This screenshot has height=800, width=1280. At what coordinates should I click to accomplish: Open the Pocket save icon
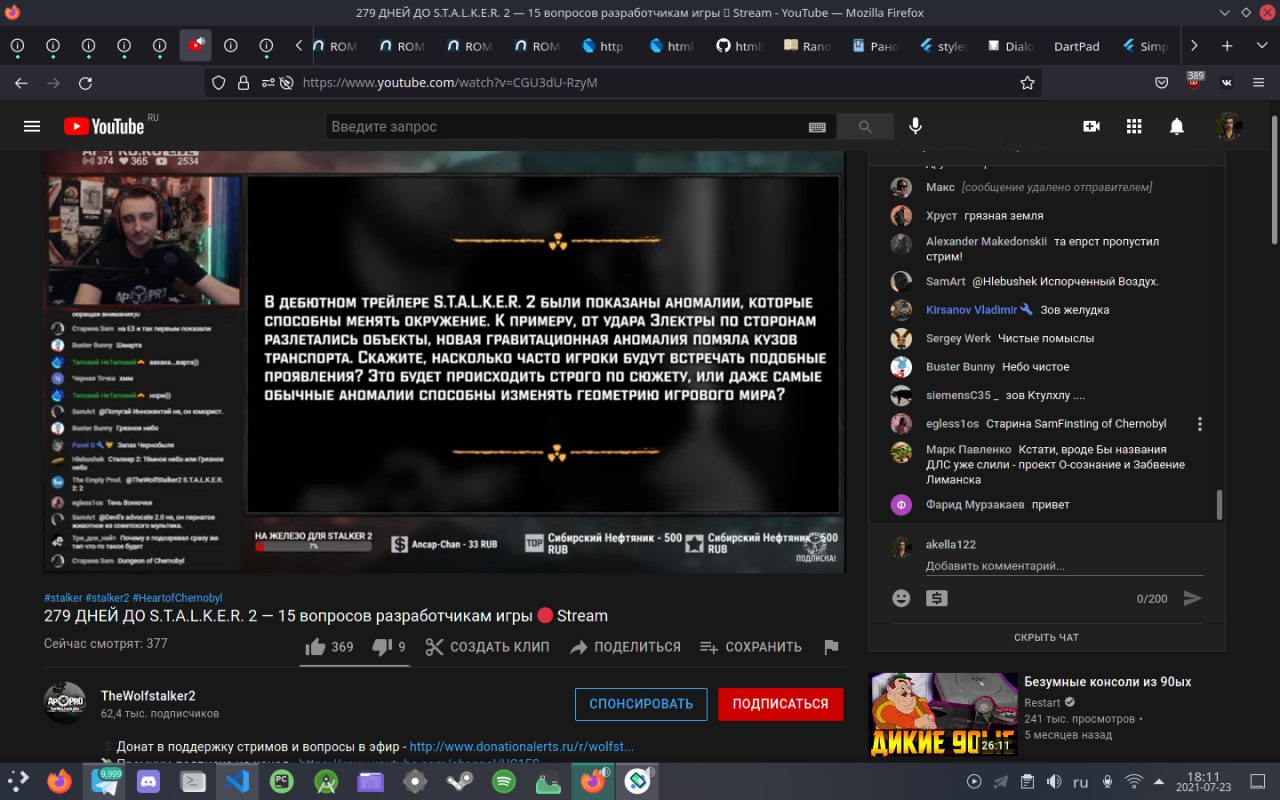point(1161,83)
